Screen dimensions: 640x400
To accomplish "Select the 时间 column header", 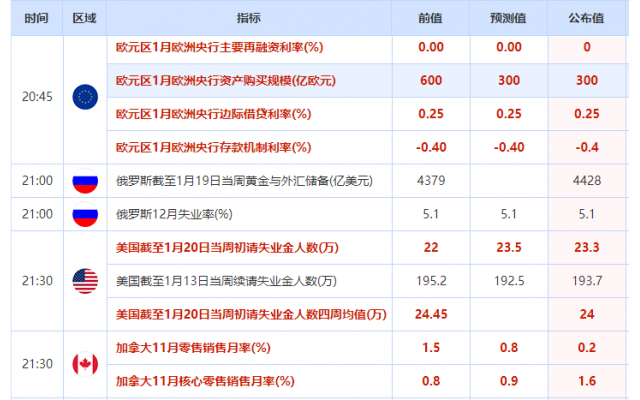I will click(37, 18).
